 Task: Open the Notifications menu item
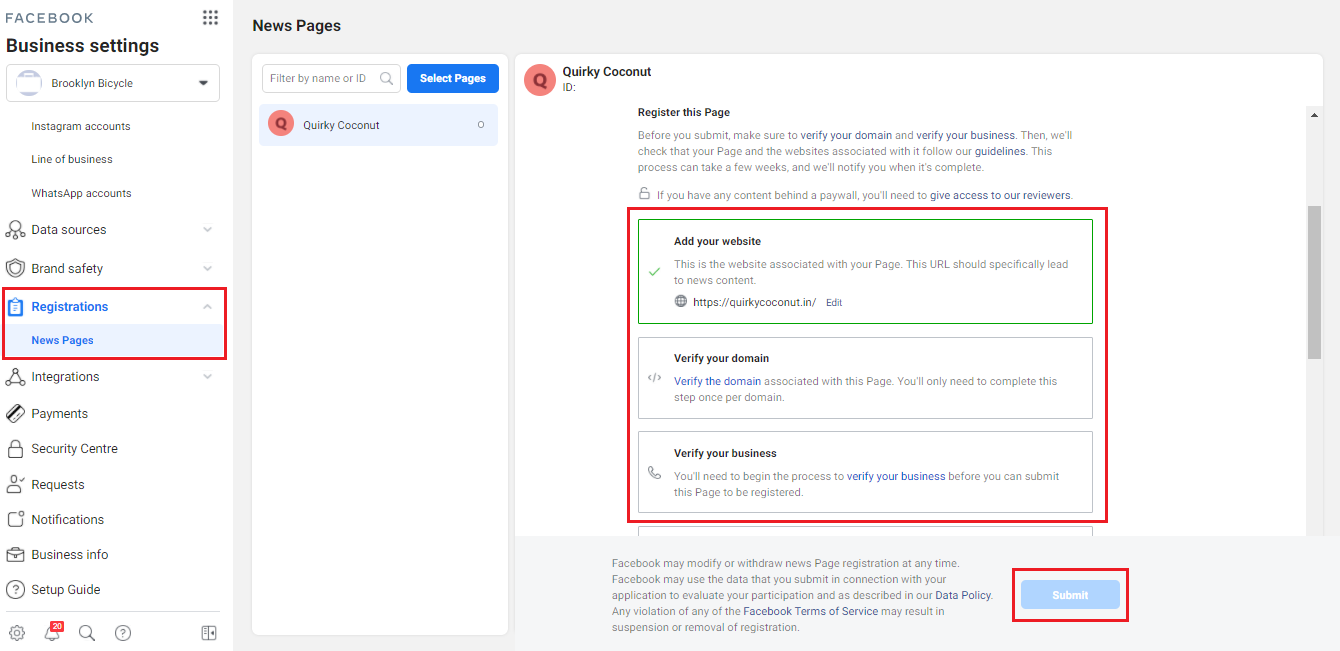click(x=67, y=519)
